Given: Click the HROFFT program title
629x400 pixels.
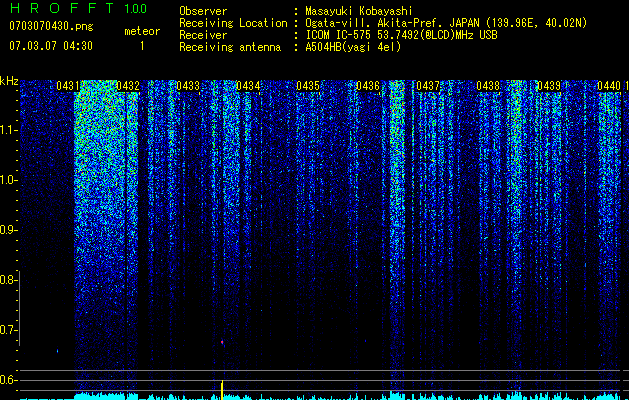Looking at the screenshot, I should coord(62,8).
